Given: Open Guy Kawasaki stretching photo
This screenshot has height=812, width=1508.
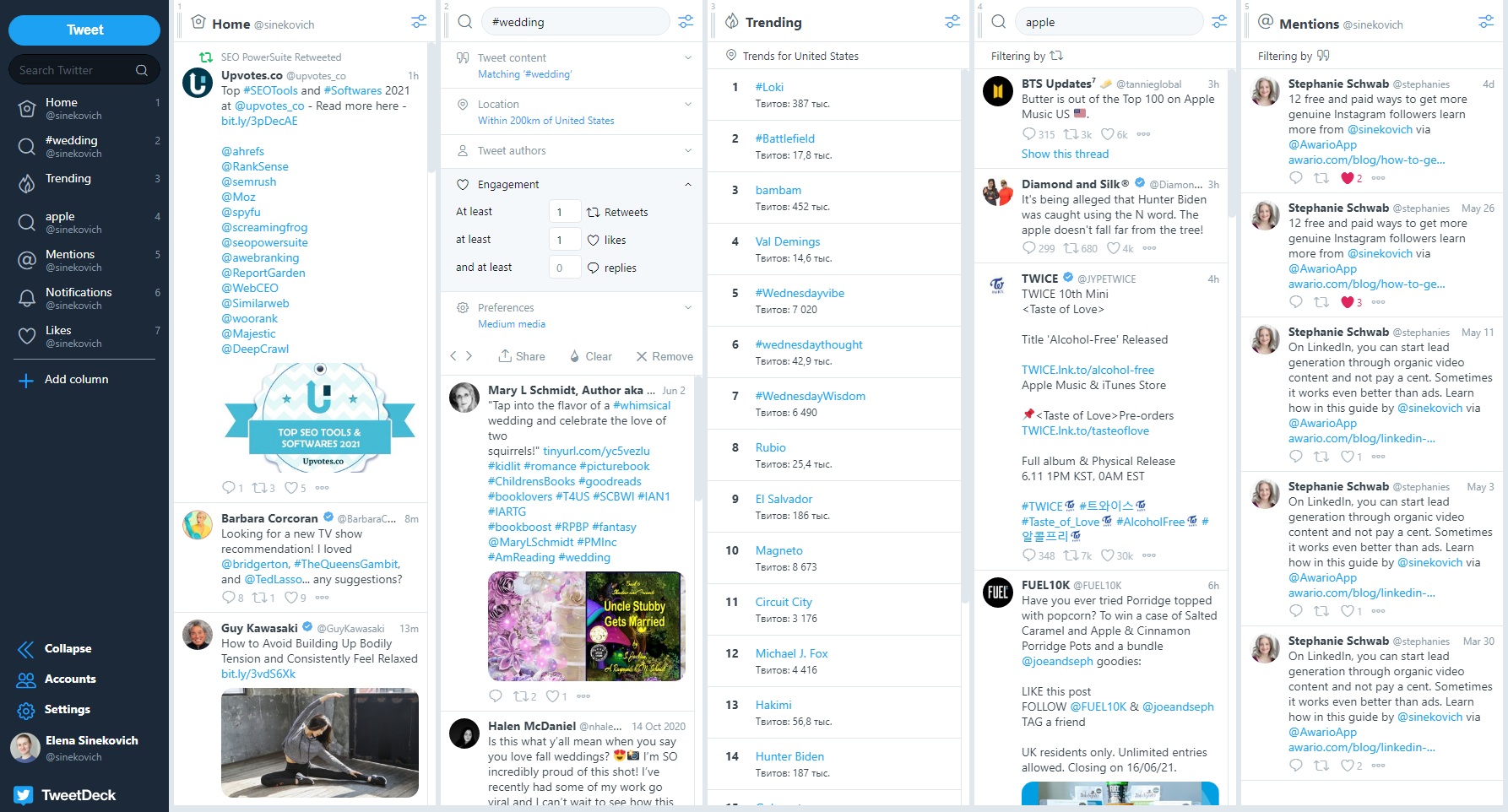Looking at the screenshot, I should click(320, 743).
